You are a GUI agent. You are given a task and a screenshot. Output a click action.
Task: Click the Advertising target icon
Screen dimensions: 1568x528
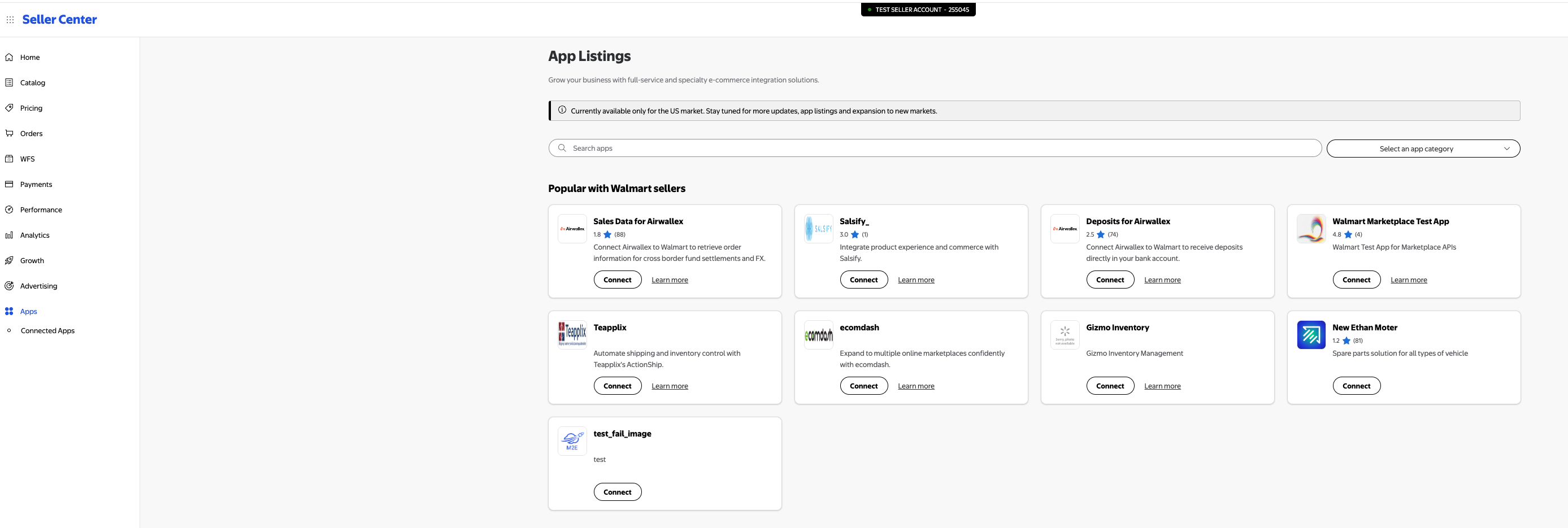pos(9,286)
